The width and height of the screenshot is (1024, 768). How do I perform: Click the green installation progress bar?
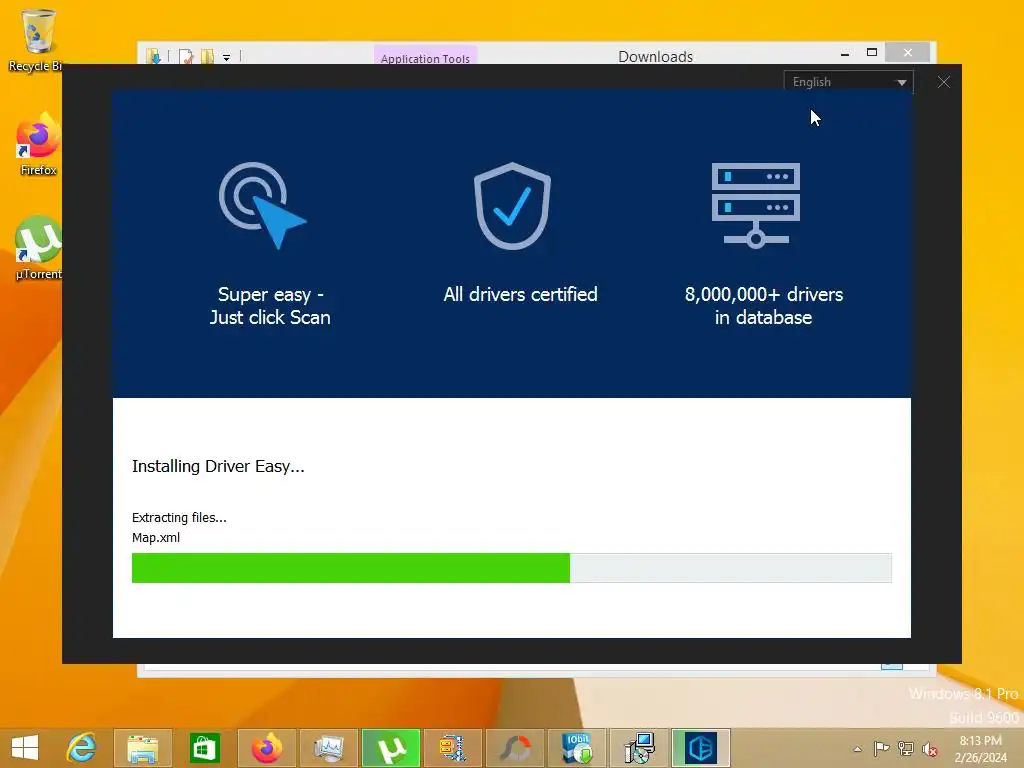[x=511, y=568]
